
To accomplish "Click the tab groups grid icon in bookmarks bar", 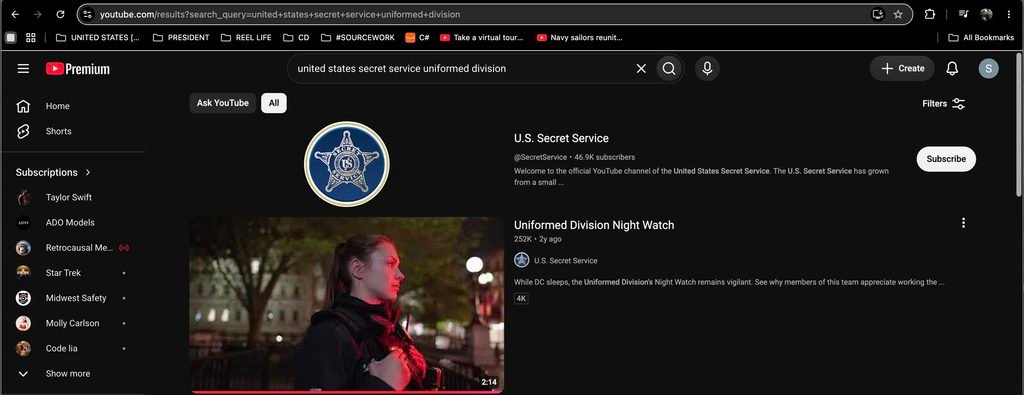I will tap(31, 37).
